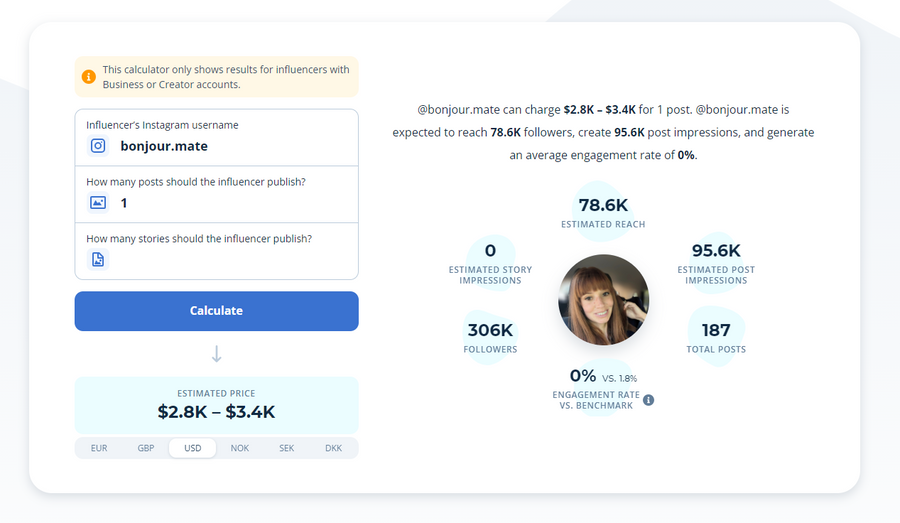Focus the empty stories count field

217,251
